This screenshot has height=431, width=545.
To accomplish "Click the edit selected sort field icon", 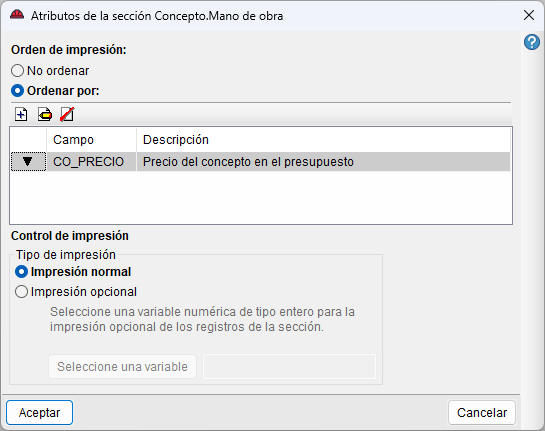I will point(45,114).
